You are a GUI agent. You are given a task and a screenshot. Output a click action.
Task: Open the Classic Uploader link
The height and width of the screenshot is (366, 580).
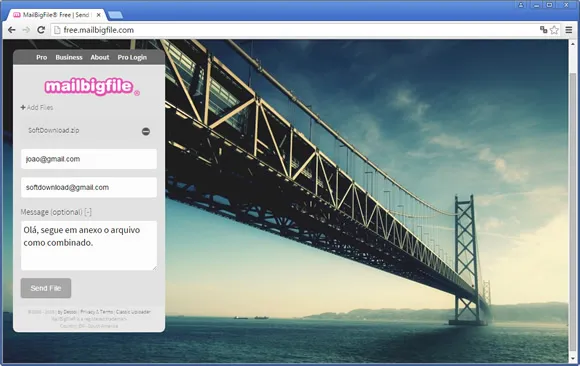133,312
